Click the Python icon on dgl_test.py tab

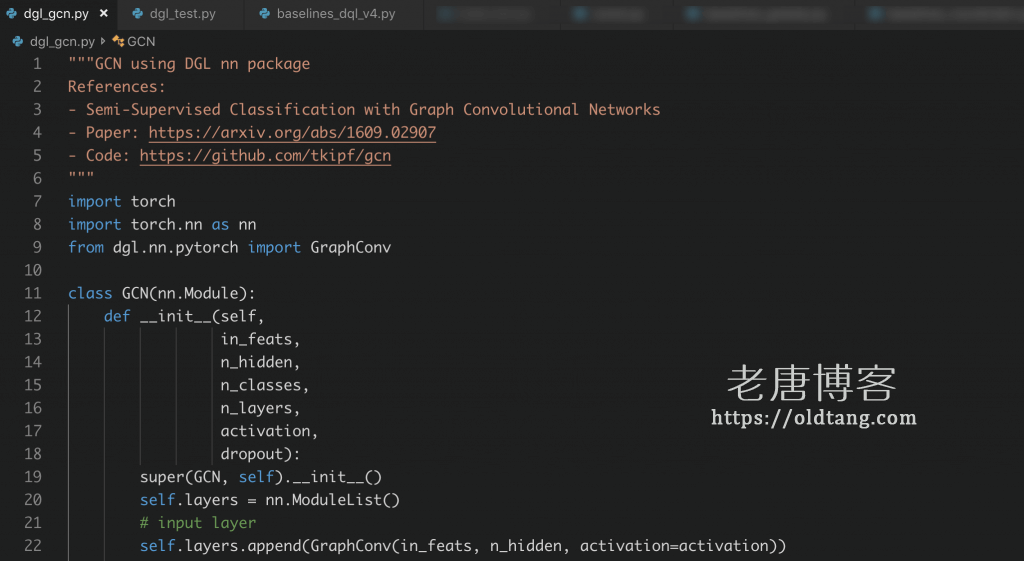pos(137,15)
